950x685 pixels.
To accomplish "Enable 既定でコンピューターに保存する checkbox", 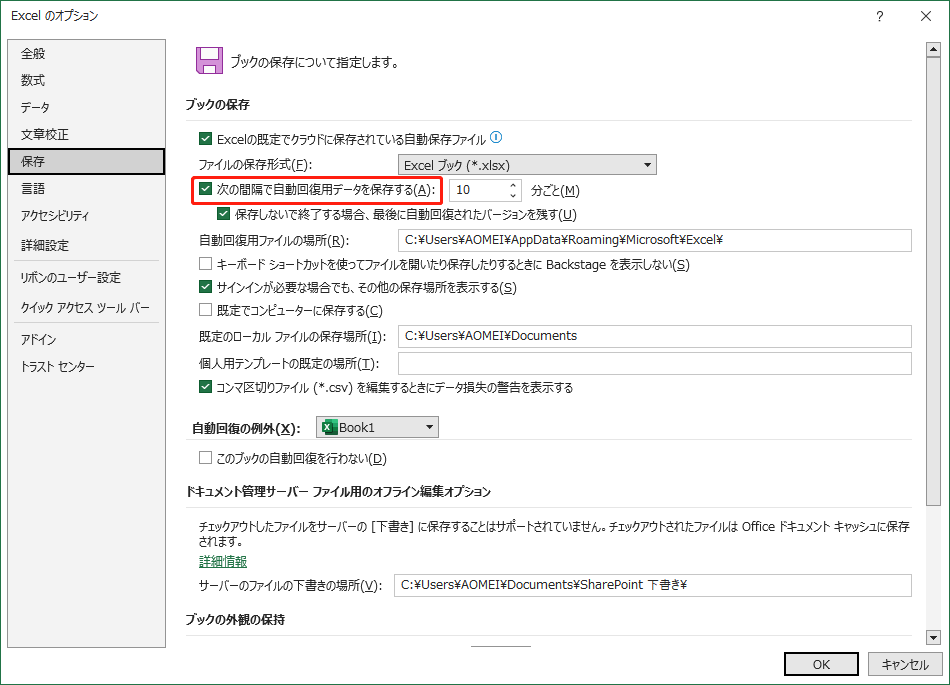I will (205, 310).
